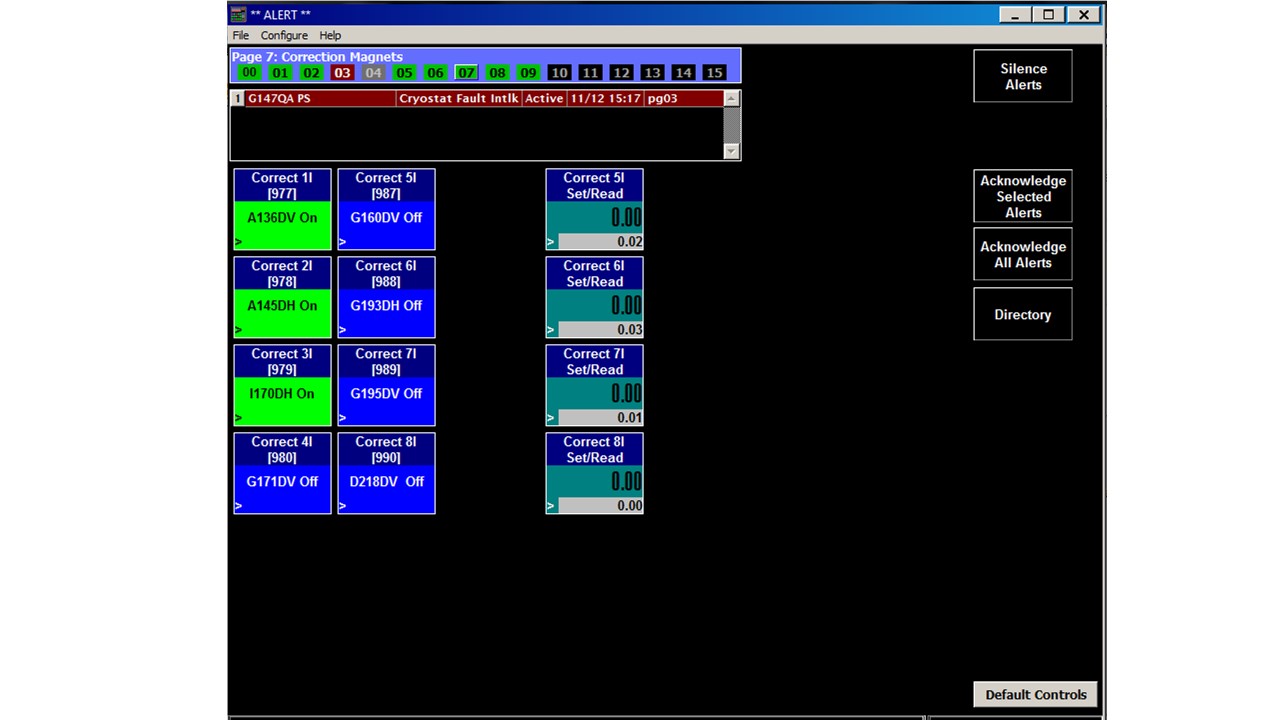Select page 15 in page bar

(714, 73)
